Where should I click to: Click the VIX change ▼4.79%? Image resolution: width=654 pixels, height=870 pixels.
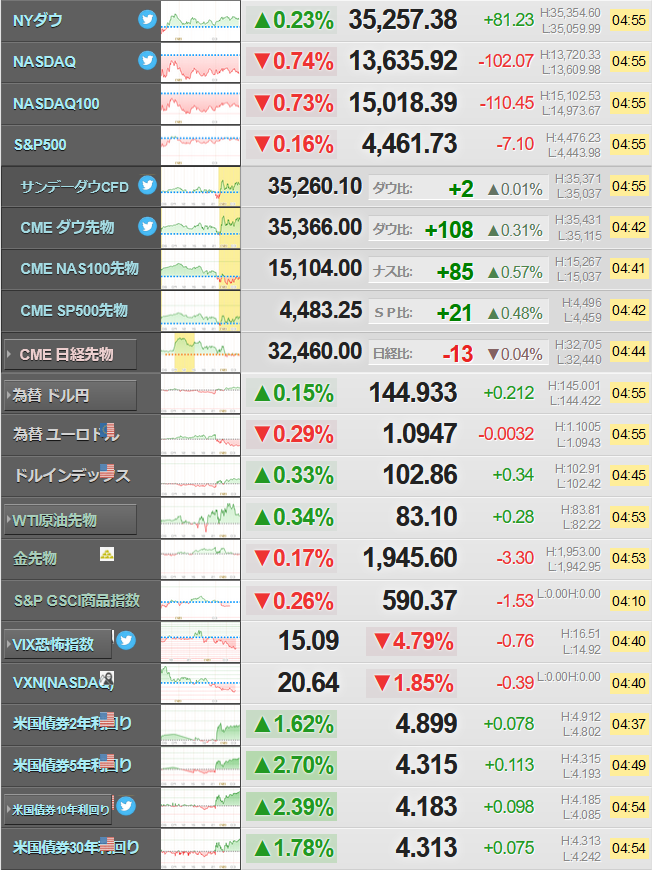coord(413,642)
